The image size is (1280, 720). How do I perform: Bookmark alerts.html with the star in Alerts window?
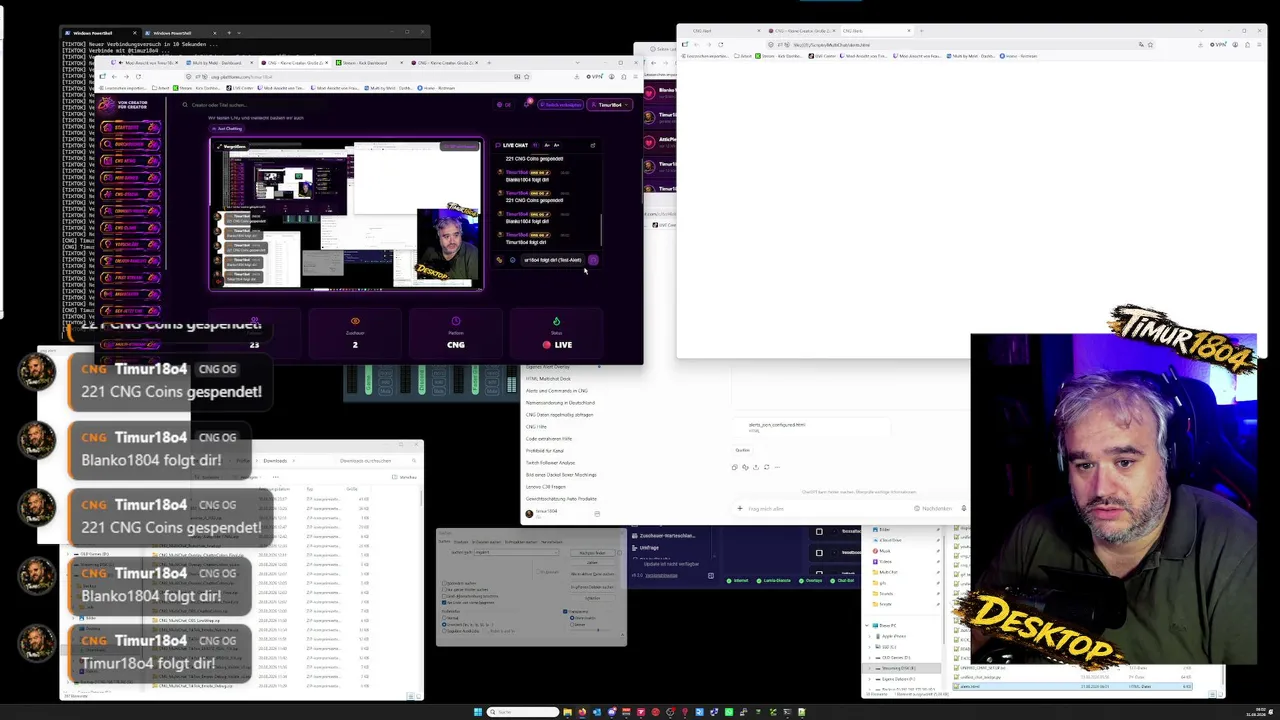coord(1151,45)
